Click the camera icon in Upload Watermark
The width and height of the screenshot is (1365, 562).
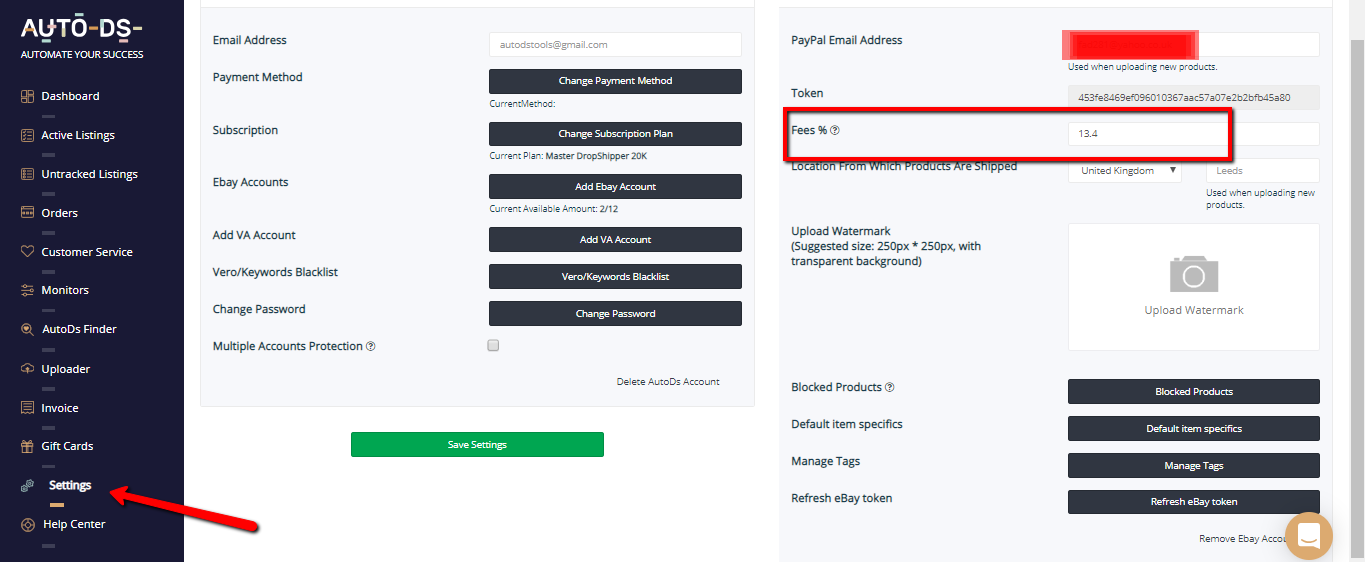[x=1194, y=273]
